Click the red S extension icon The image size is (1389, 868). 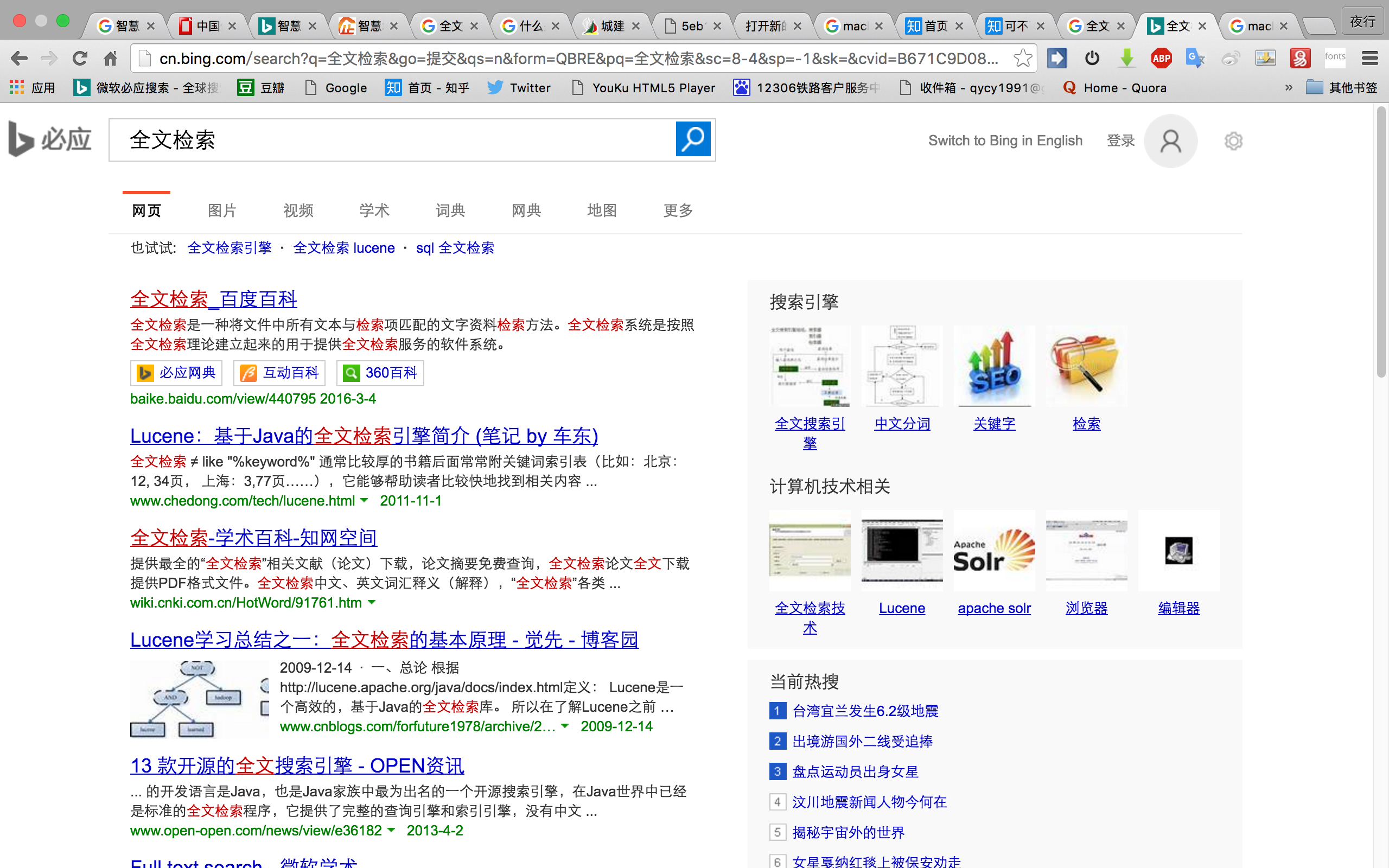point(1299,58)
